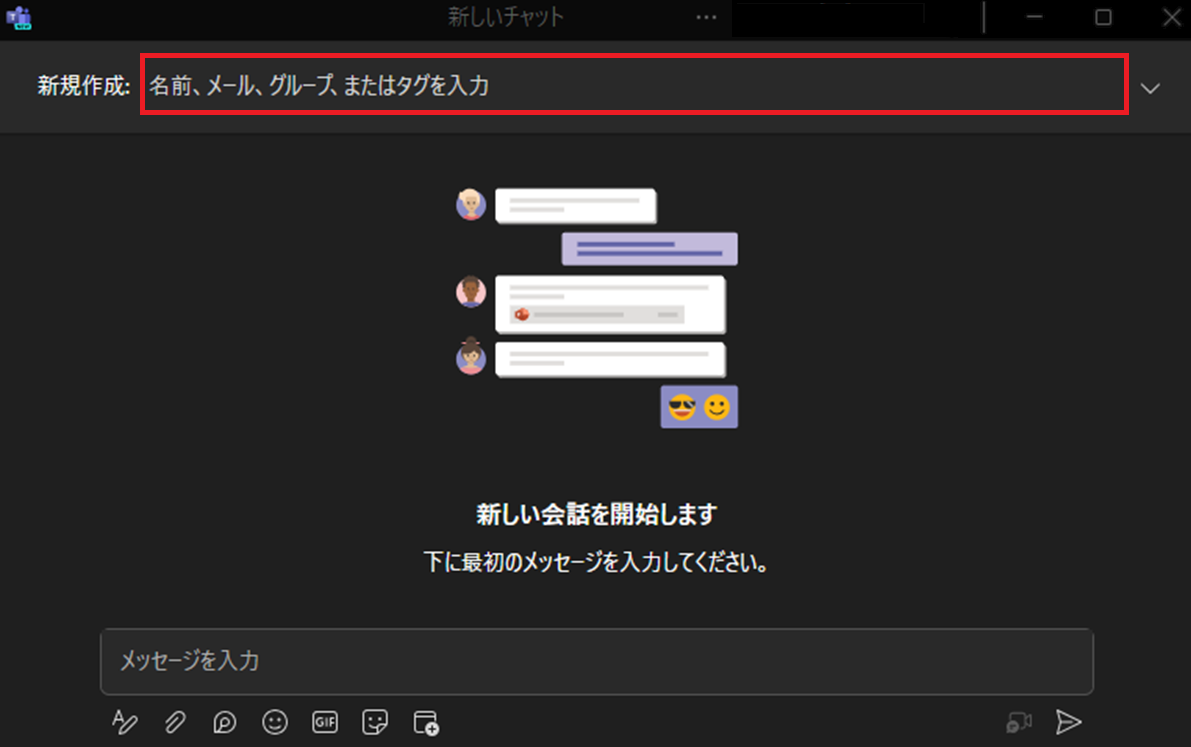Viewport: 1191px width, 747px height.
Task: Attach a file with the paperclip icon
Action: tap(175, 722)
